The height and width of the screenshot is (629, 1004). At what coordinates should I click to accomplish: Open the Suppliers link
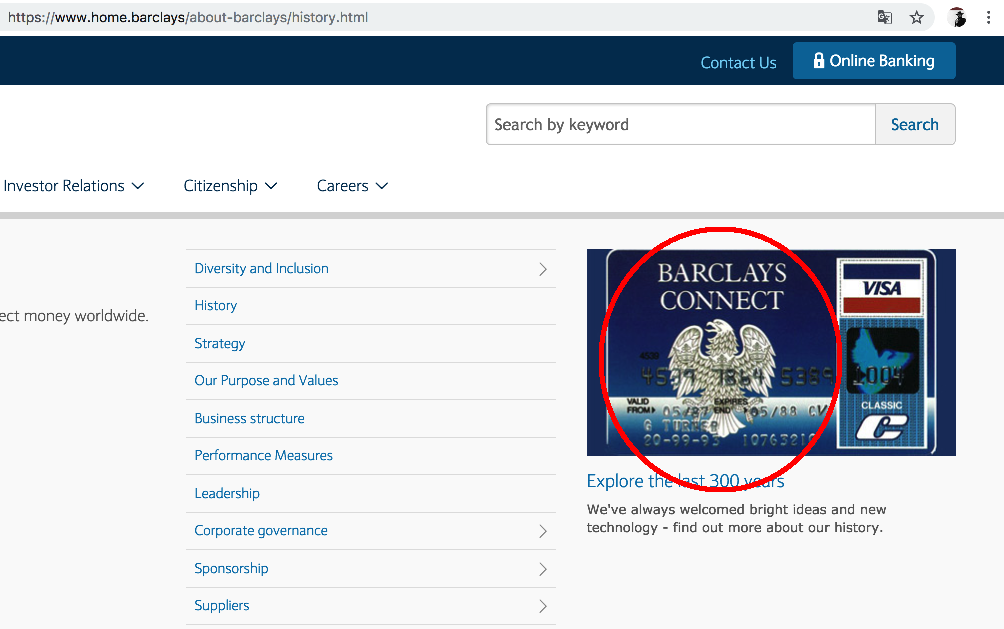click(222, 605)
